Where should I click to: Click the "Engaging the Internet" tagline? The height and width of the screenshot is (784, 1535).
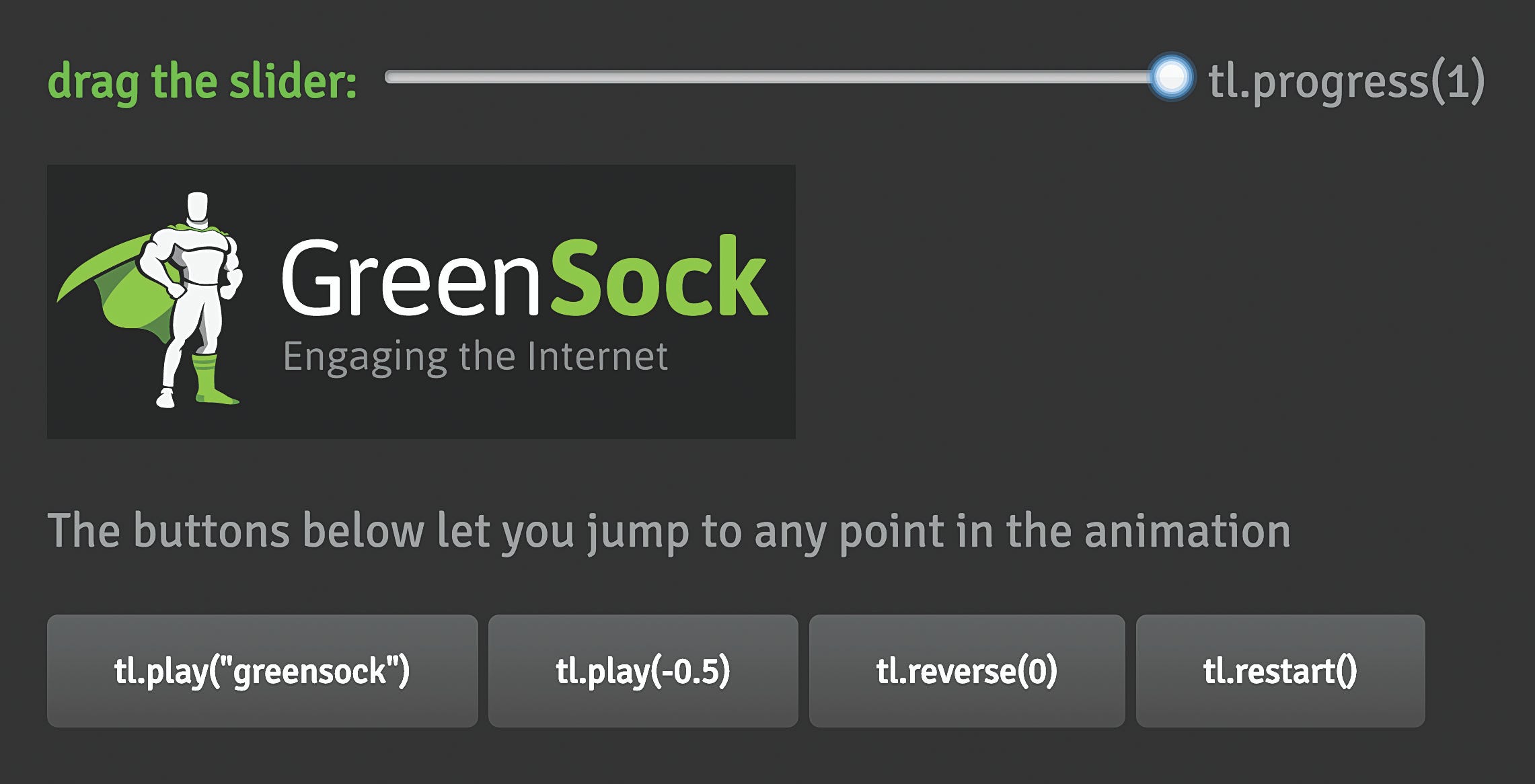475,356
